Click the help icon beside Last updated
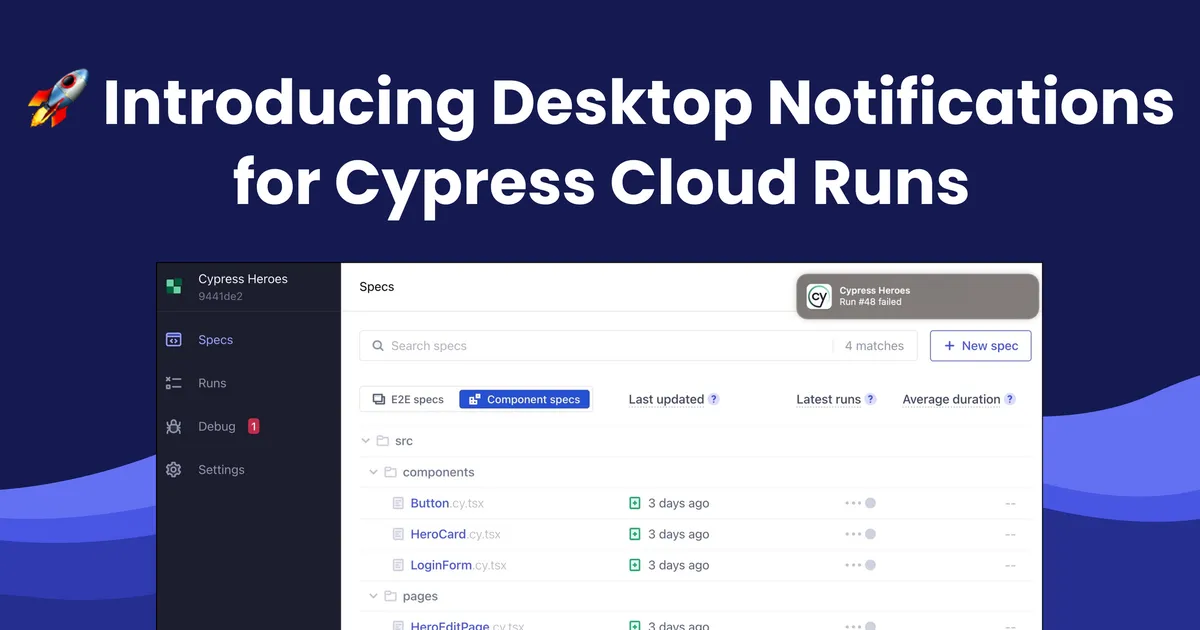1200x630 pixels. point(714,399)
